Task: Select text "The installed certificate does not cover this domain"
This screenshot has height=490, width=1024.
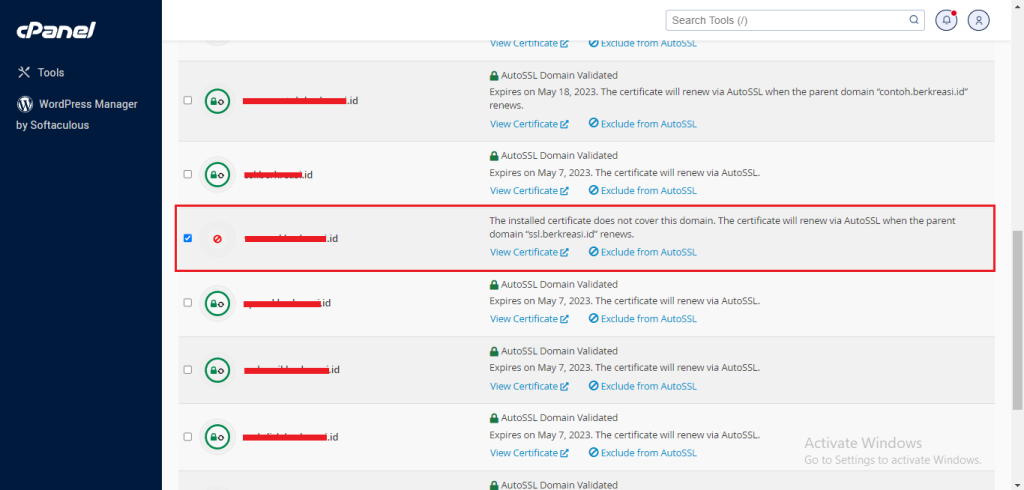Action: coord(601,221)
